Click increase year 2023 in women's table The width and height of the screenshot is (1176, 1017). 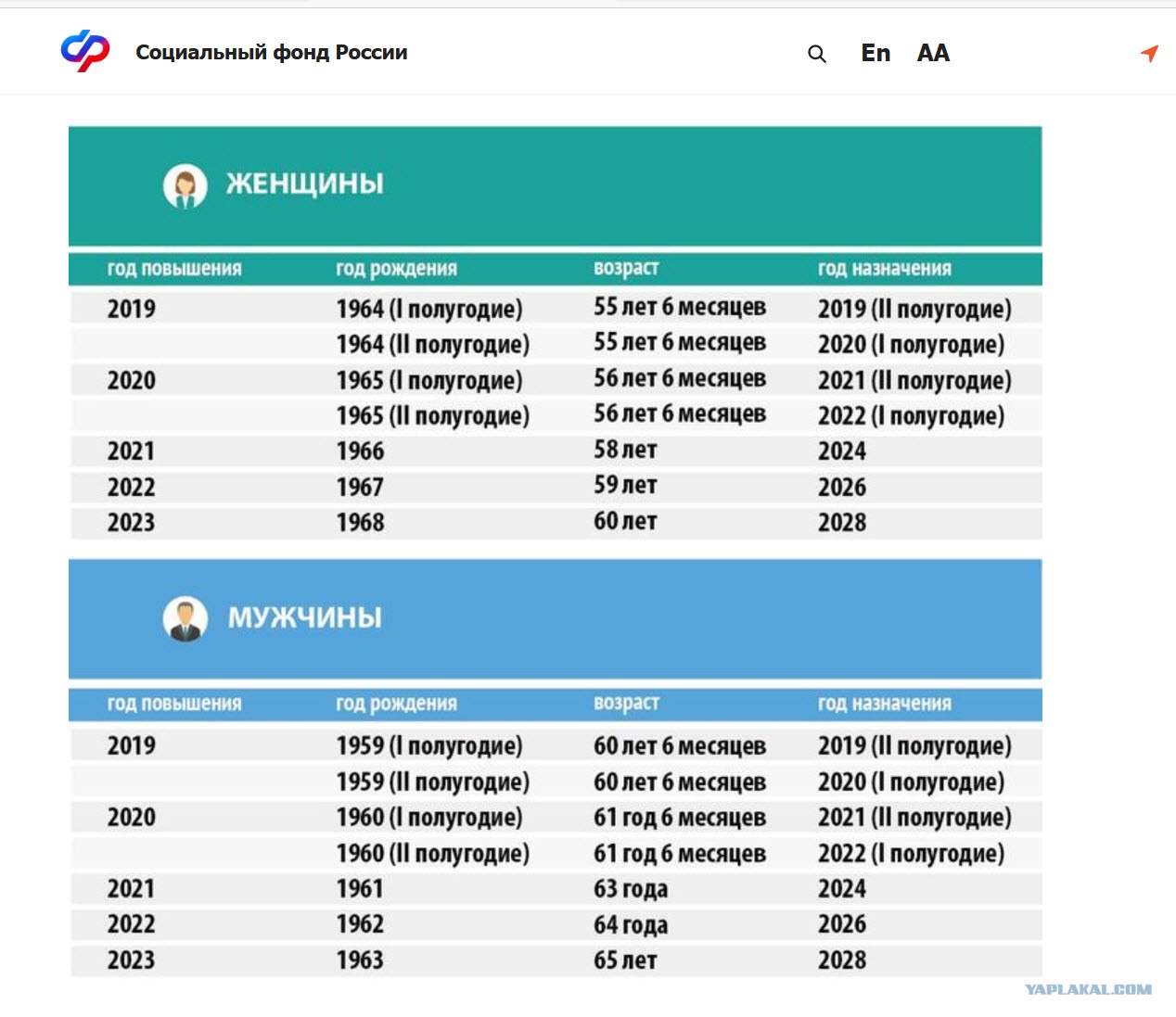tap(131, 523)
